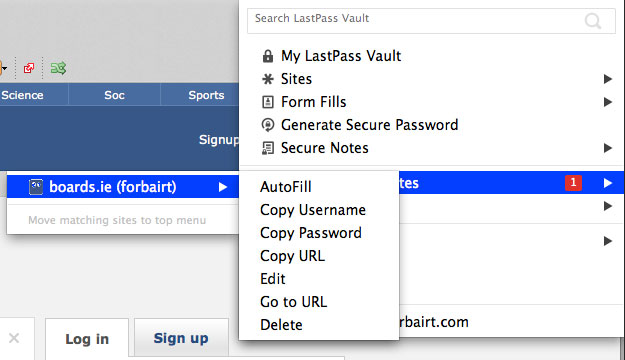The height and width of the screenshot is (360, 625).
Task: Click the boards.ie site favicon
Action: [36, 187]
